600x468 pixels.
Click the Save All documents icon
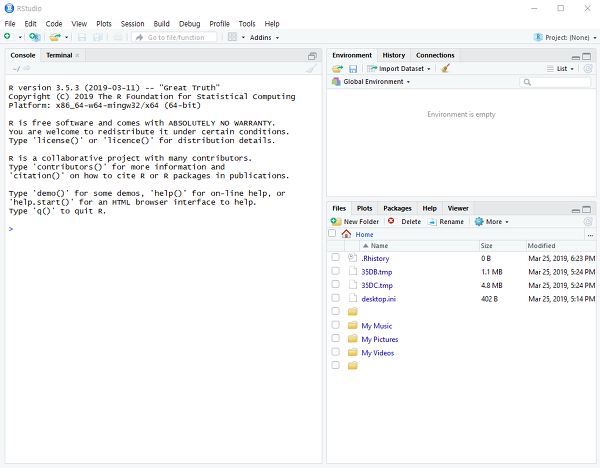(98, 37)
